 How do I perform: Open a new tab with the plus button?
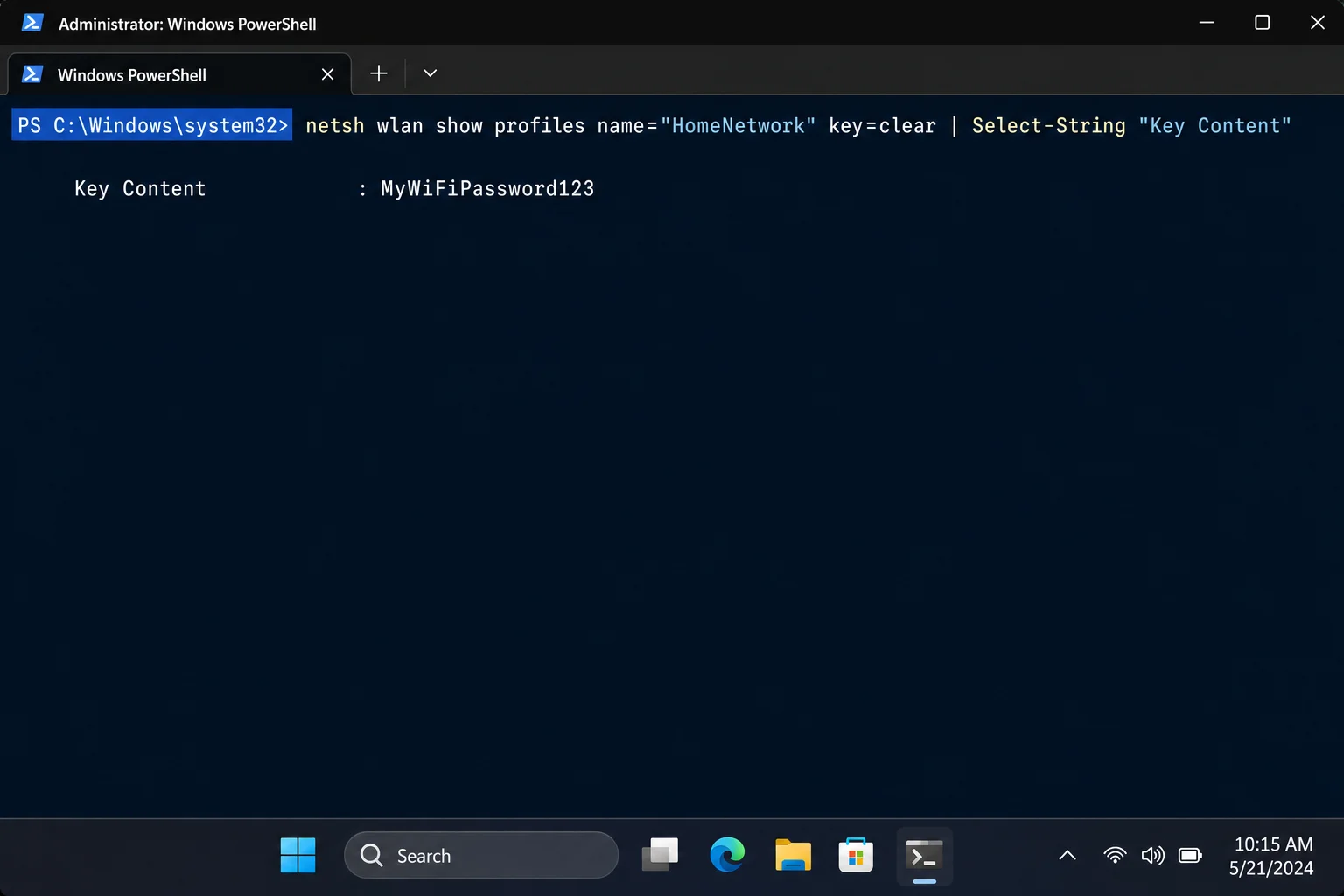point(379,73)
